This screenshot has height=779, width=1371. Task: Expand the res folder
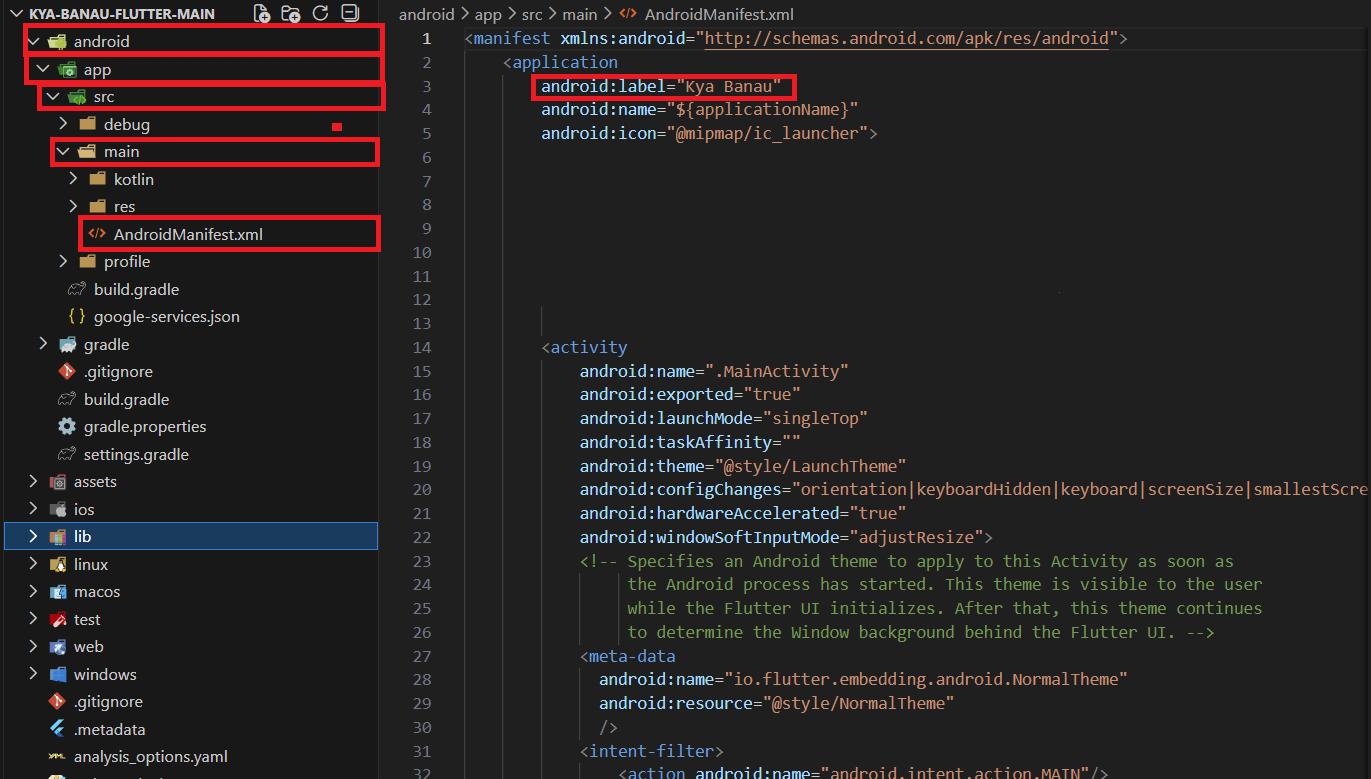(124, 207)
